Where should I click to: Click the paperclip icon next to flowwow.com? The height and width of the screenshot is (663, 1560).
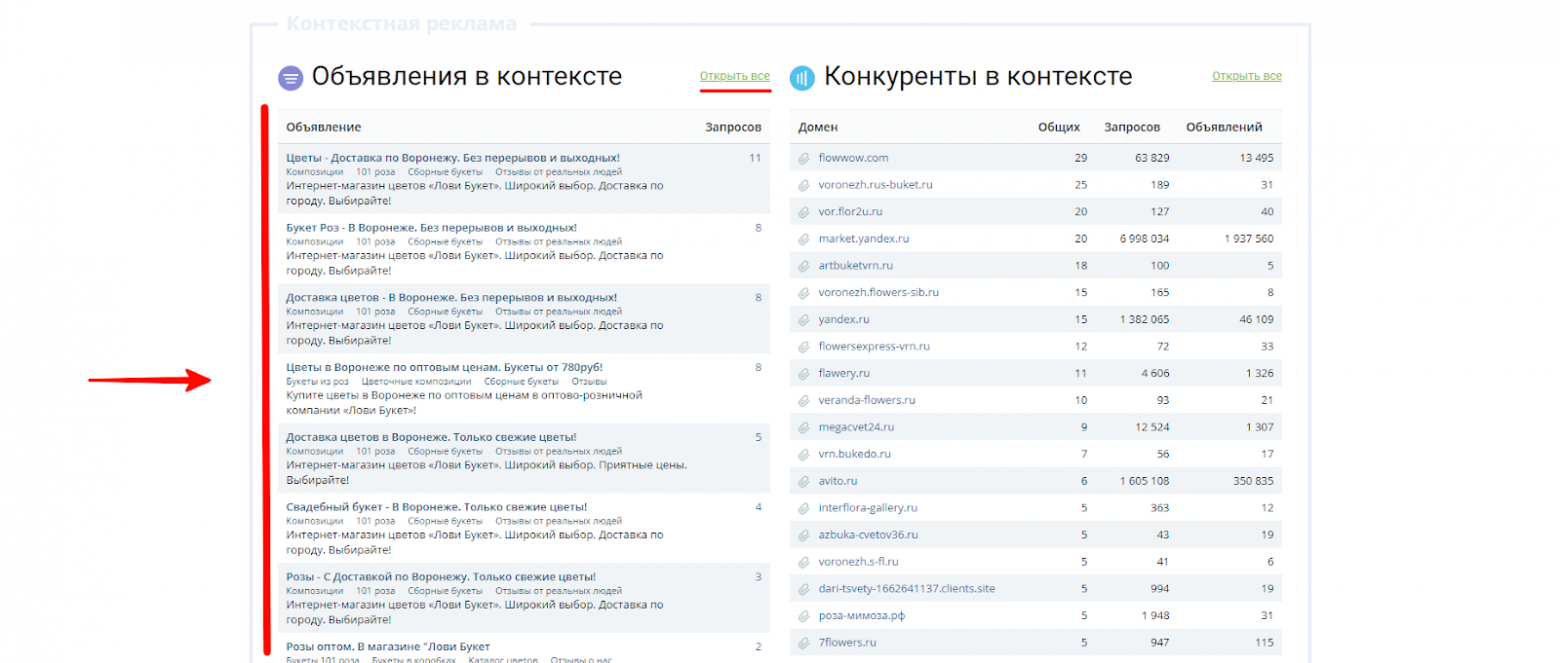click(x=803, y=158)
